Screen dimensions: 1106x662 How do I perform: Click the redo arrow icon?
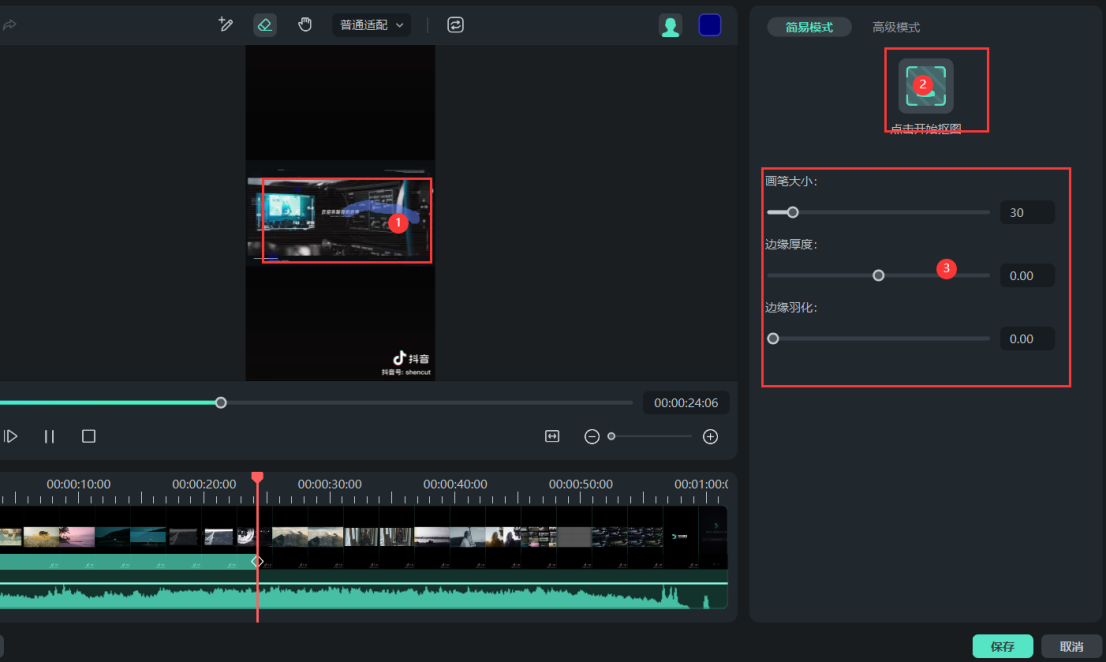(9, 25)
